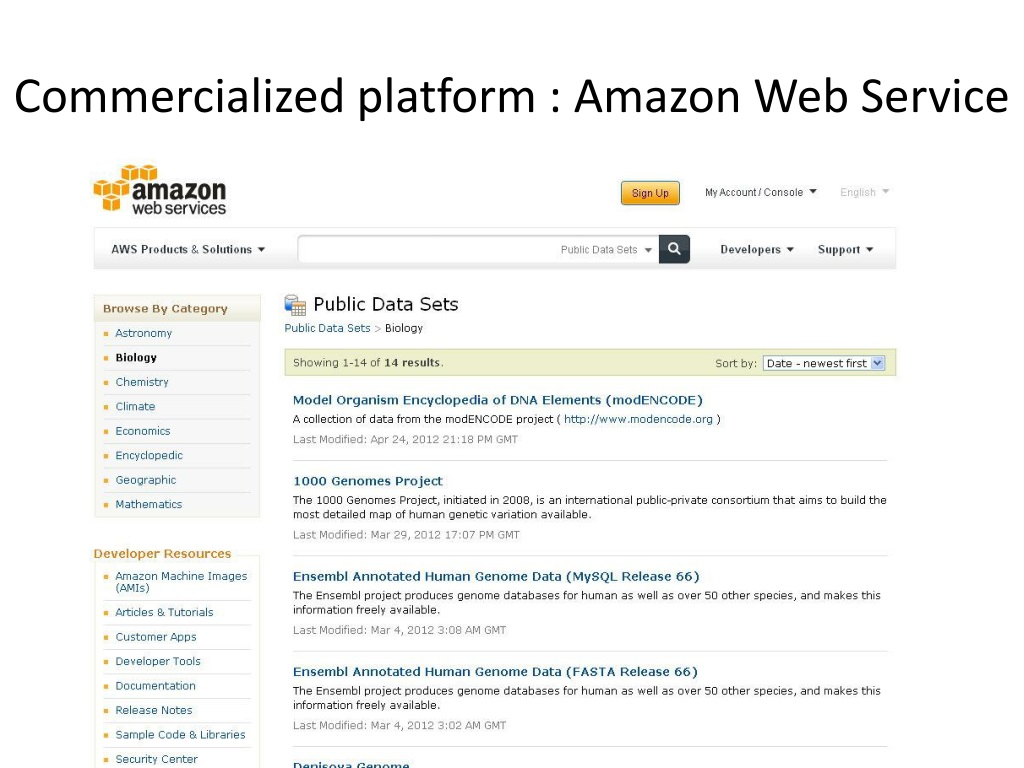Open the modENCODE data set title link
The height and width of the screenshot is (768, 1024).
(498, 400)
